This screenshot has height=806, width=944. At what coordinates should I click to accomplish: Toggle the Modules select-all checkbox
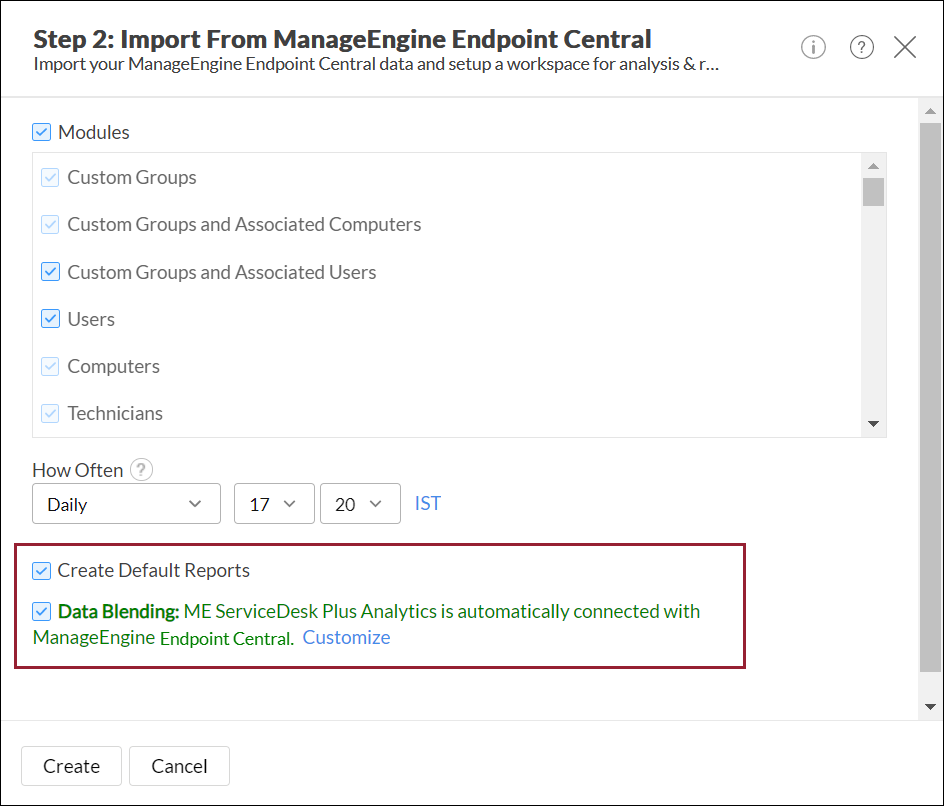tap(41, 132)
